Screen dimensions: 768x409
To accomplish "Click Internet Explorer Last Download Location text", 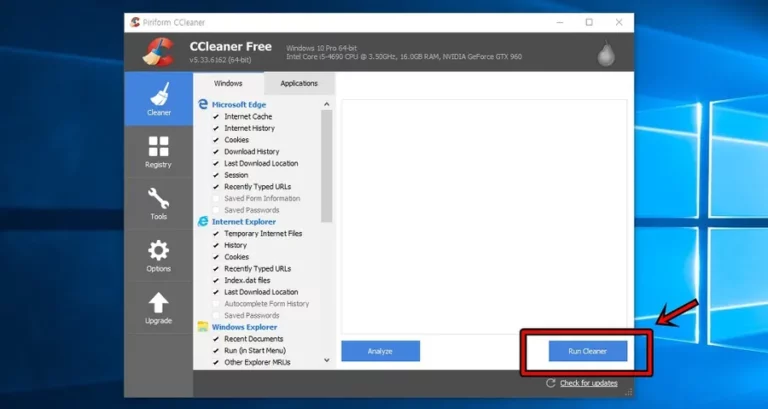I will point(261,292).
